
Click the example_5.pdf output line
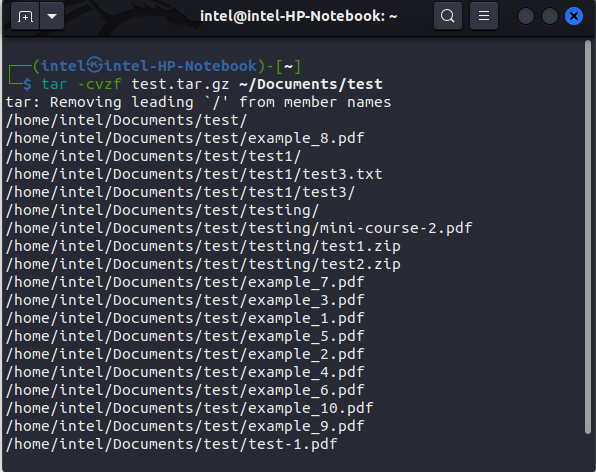click(185, 336)
